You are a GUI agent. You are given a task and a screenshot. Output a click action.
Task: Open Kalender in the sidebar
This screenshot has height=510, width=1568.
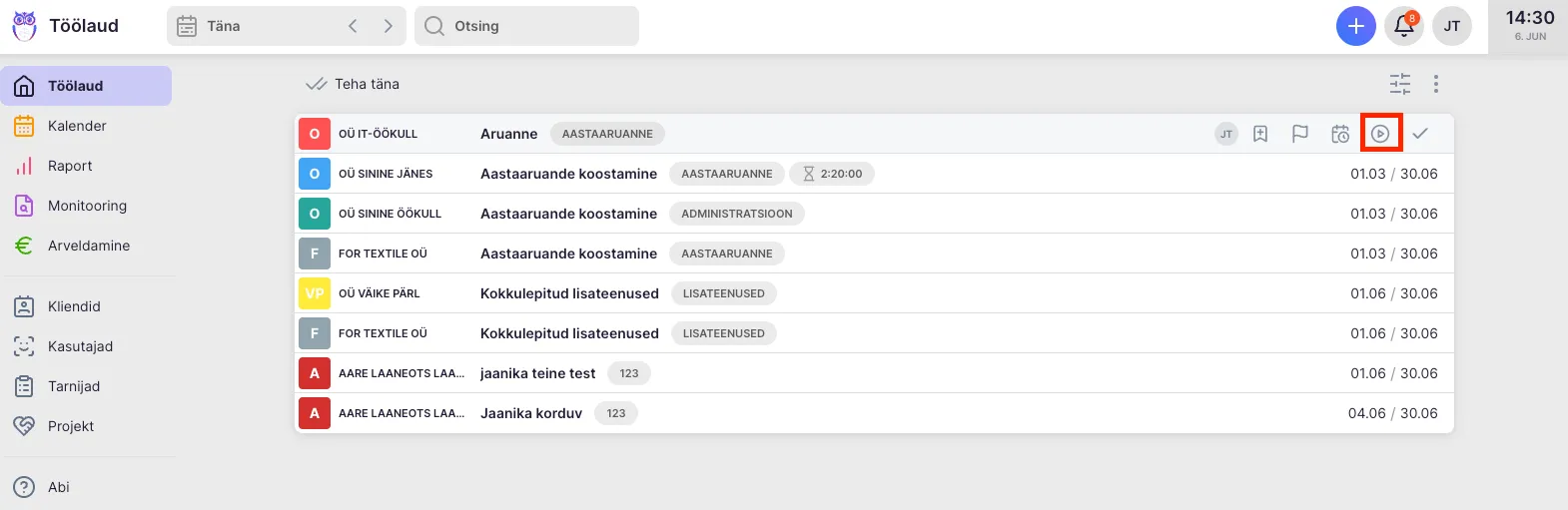click(x=77, y=126)
